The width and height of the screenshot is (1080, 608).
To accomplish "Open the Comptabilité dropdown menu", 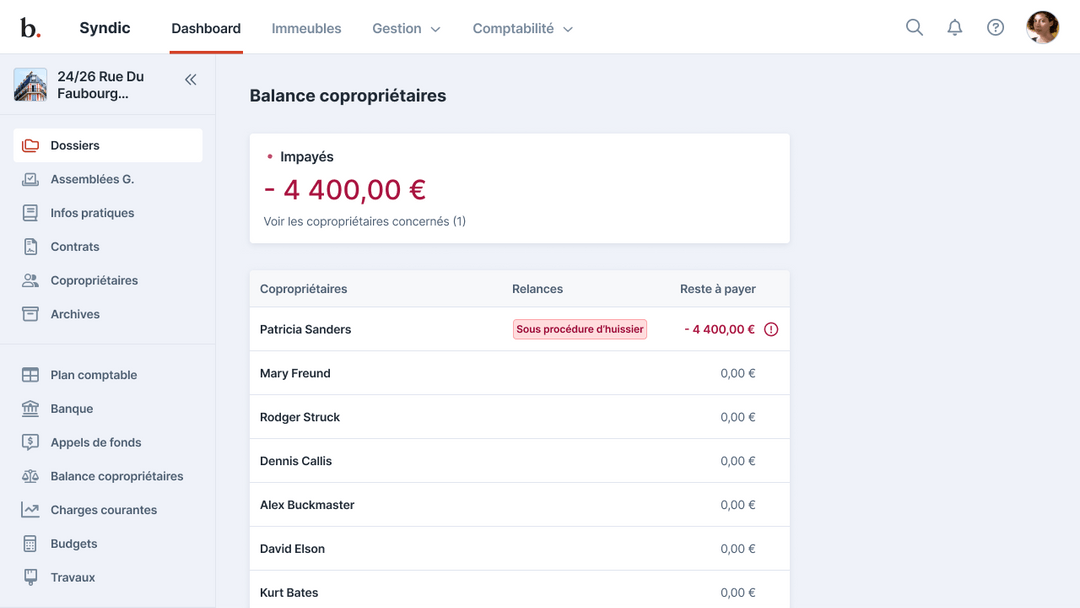I will click(x=523, y=29).
